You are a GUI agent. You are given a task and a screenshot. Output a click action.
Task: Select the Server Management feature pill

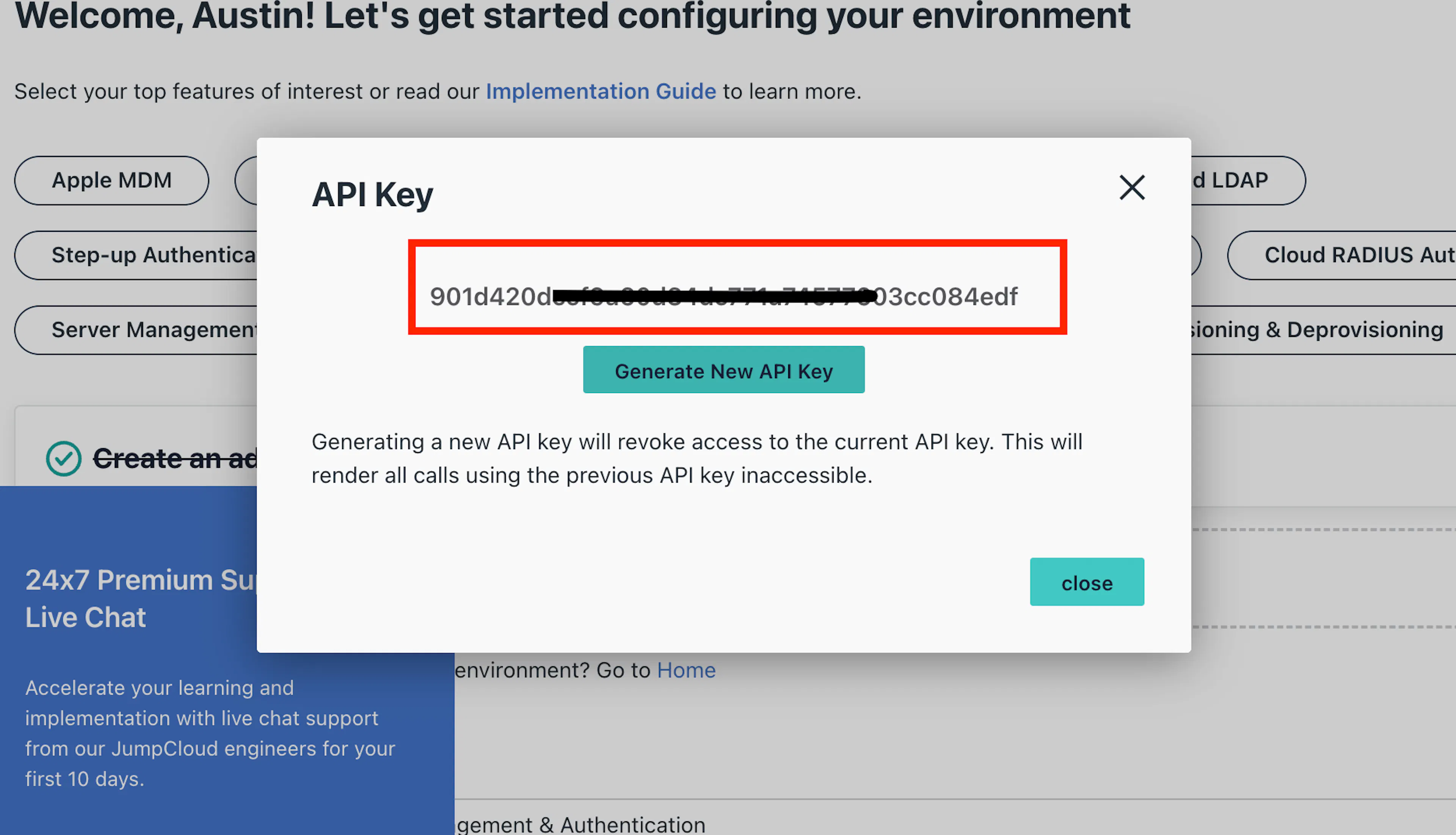[x=136, y=330]
